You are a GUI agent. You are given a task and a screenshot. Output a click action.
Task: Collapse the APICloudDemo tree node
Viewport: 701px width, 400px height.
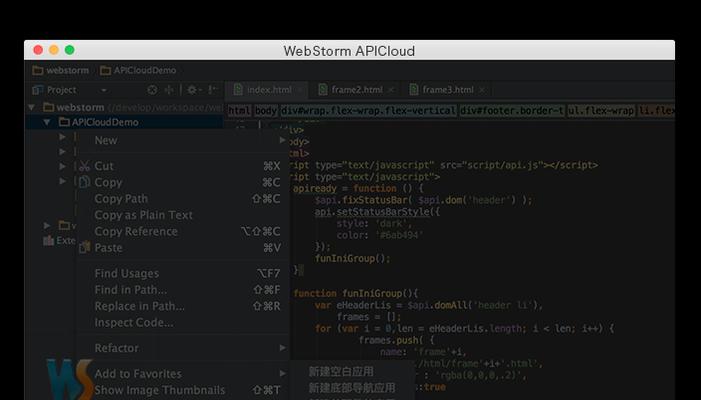46,122
